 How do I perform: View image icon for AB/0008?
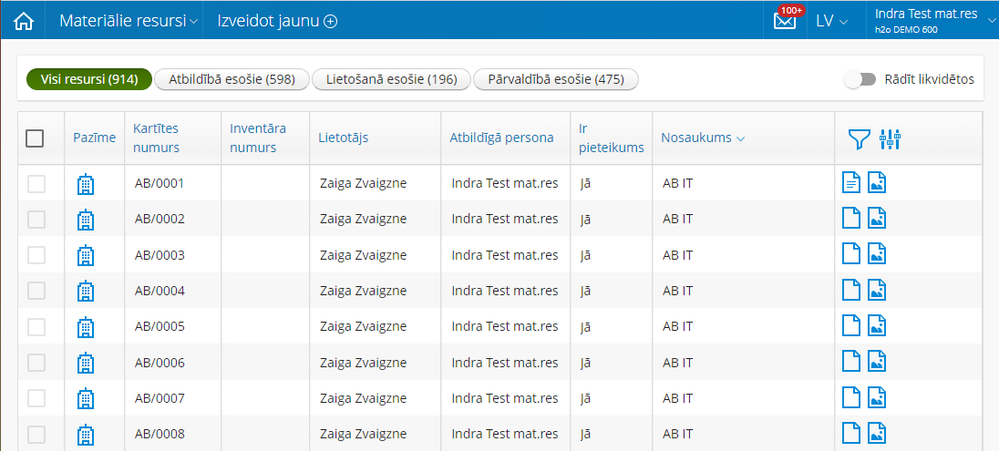(x=877, y=434)
